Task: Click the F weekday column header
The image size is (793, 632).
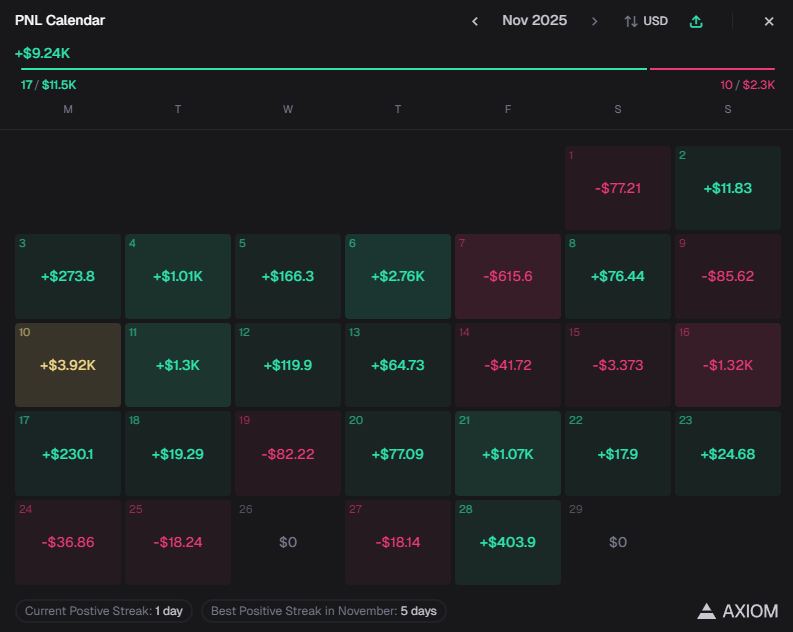Action: [x=508, y=109]
